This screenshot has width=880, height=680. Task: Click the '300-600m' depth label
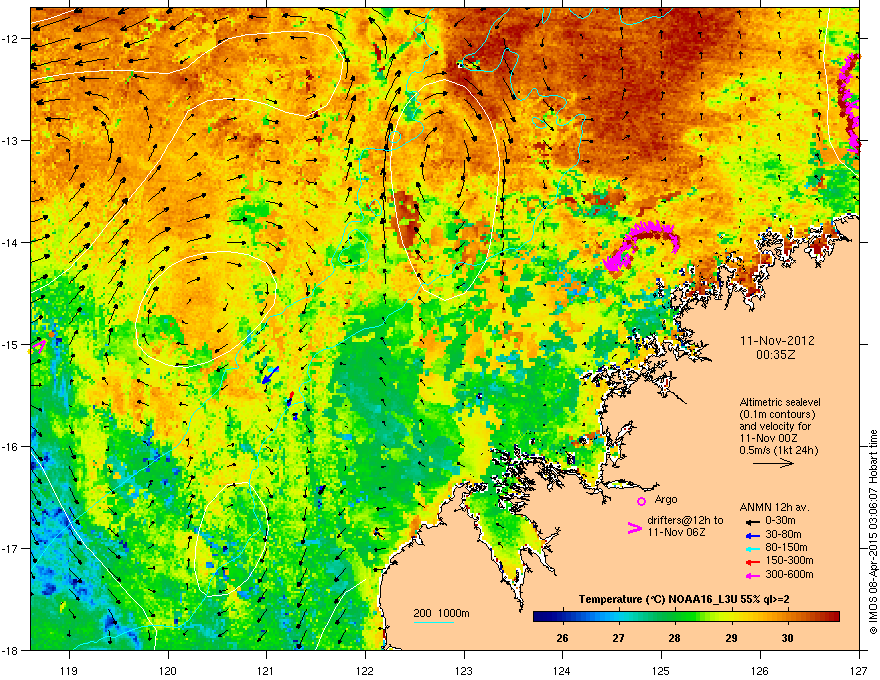[789, 574]
